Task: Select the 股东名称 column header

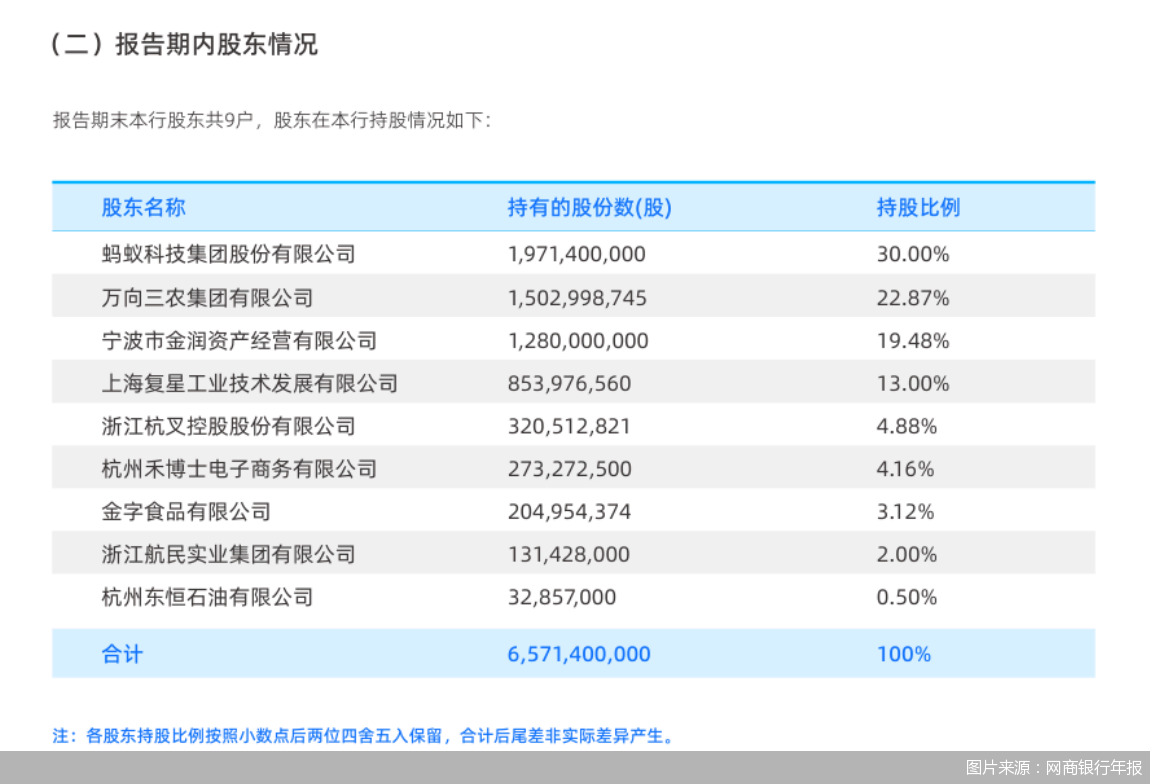Action: pos(141,208)
